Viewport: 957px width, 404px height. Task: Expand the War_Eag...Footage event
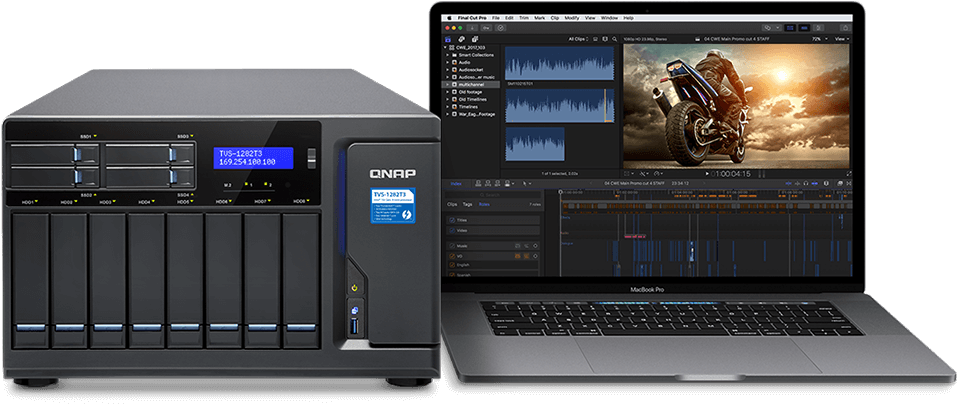click(x=447, y=114)
